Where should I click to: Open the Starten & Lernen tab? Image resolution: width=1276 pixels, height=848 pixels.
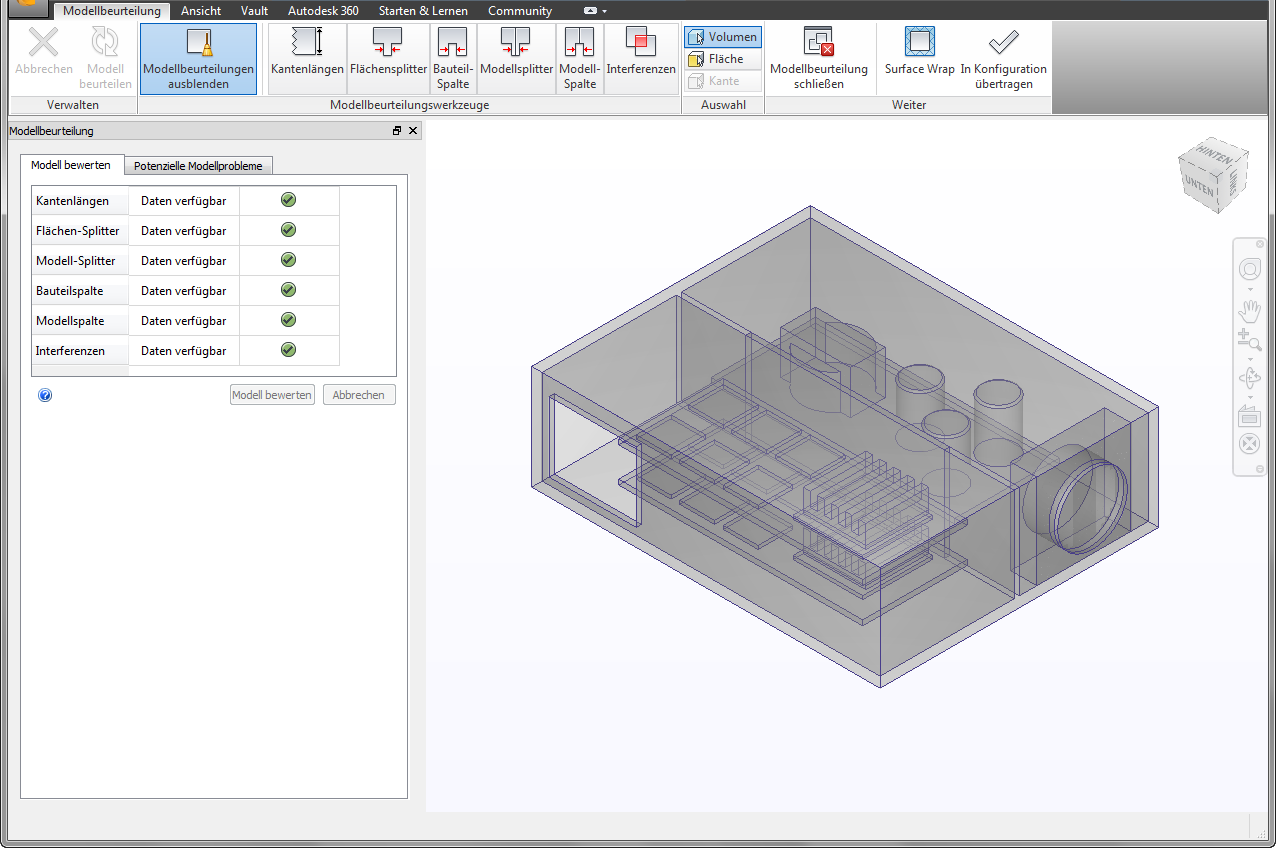(x=423, y=11)
